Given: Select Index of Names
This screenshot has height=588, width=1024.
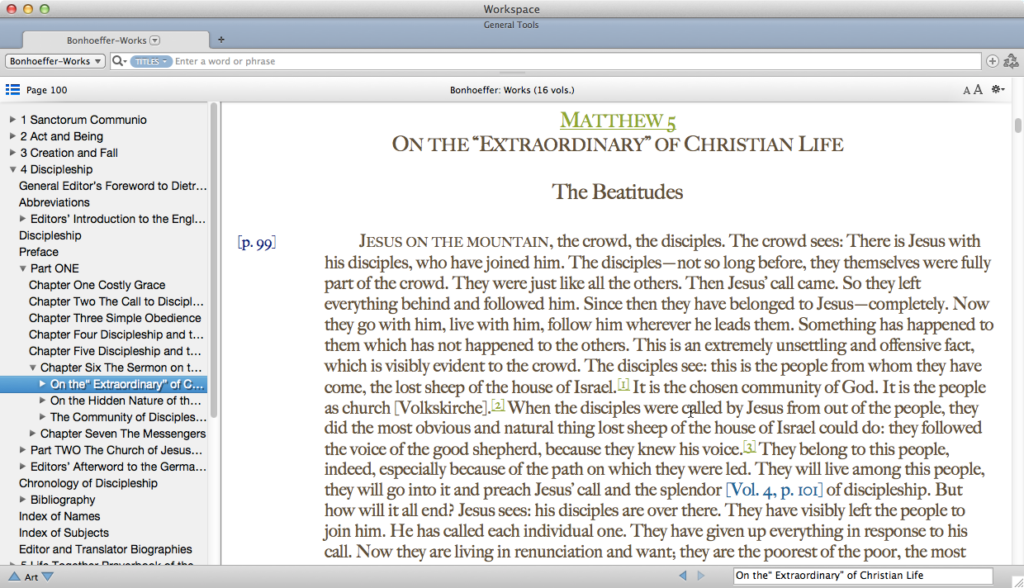Looking at the screenshot, I should coord(59,516).
